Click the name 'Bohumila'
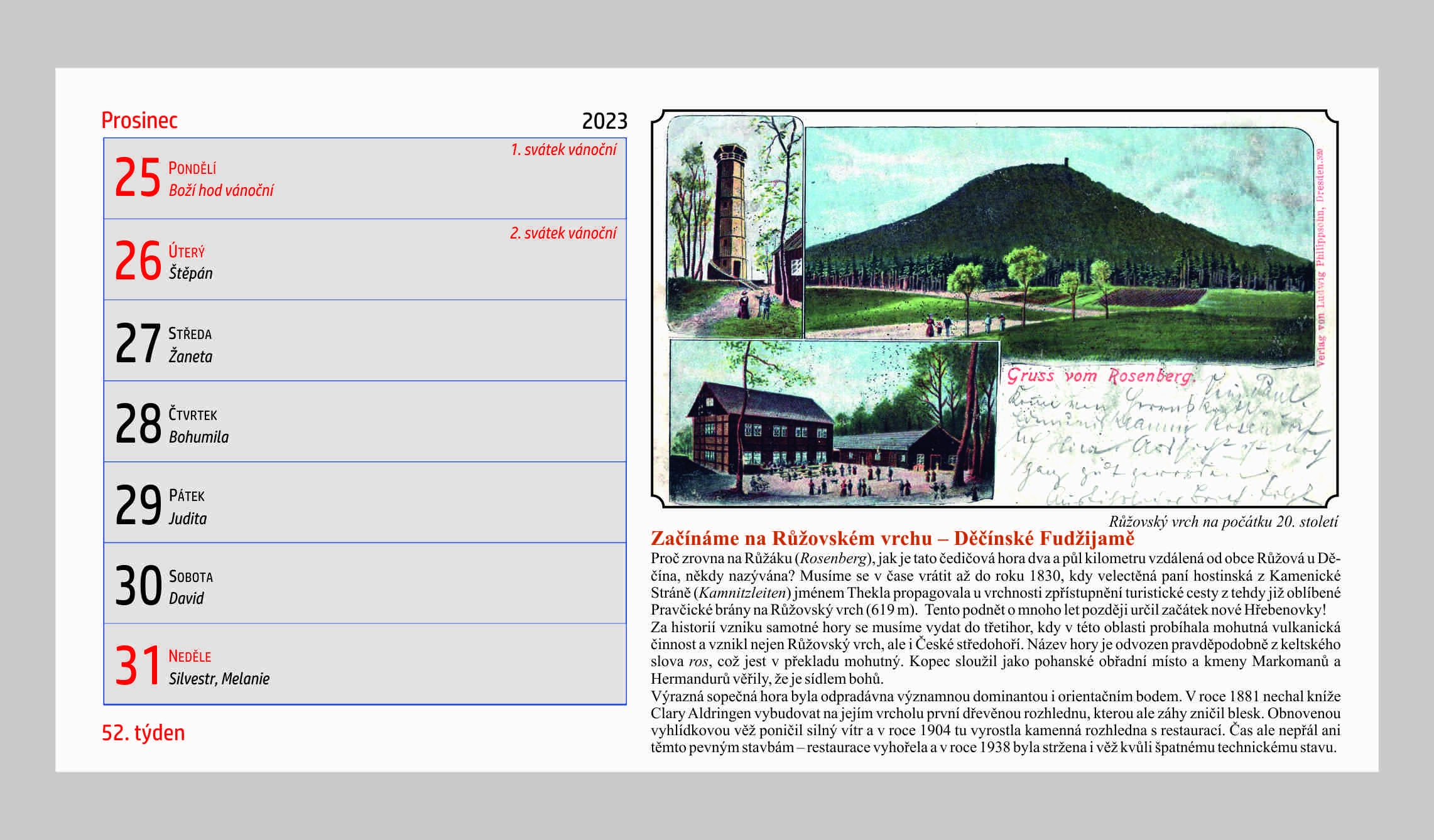Image resolution: width=1434 pixels, height=840 pixels. (198, 437)
